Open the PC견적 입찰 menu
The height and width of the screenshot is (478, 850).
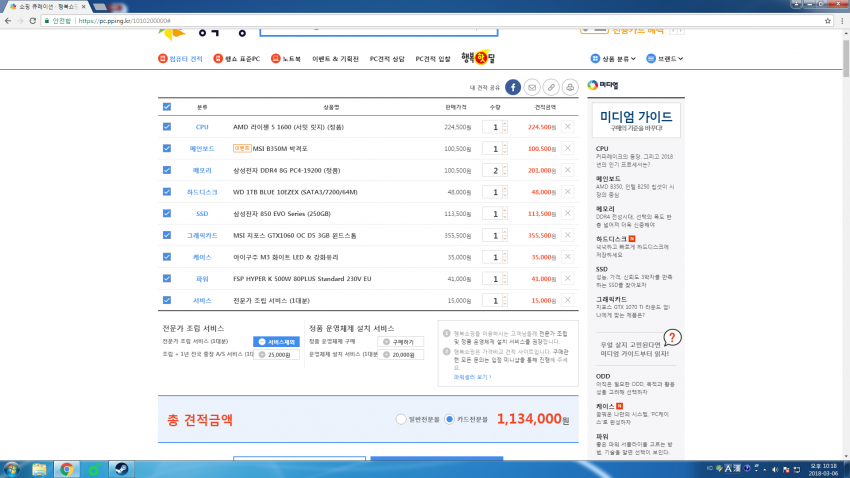coord(433,59)
